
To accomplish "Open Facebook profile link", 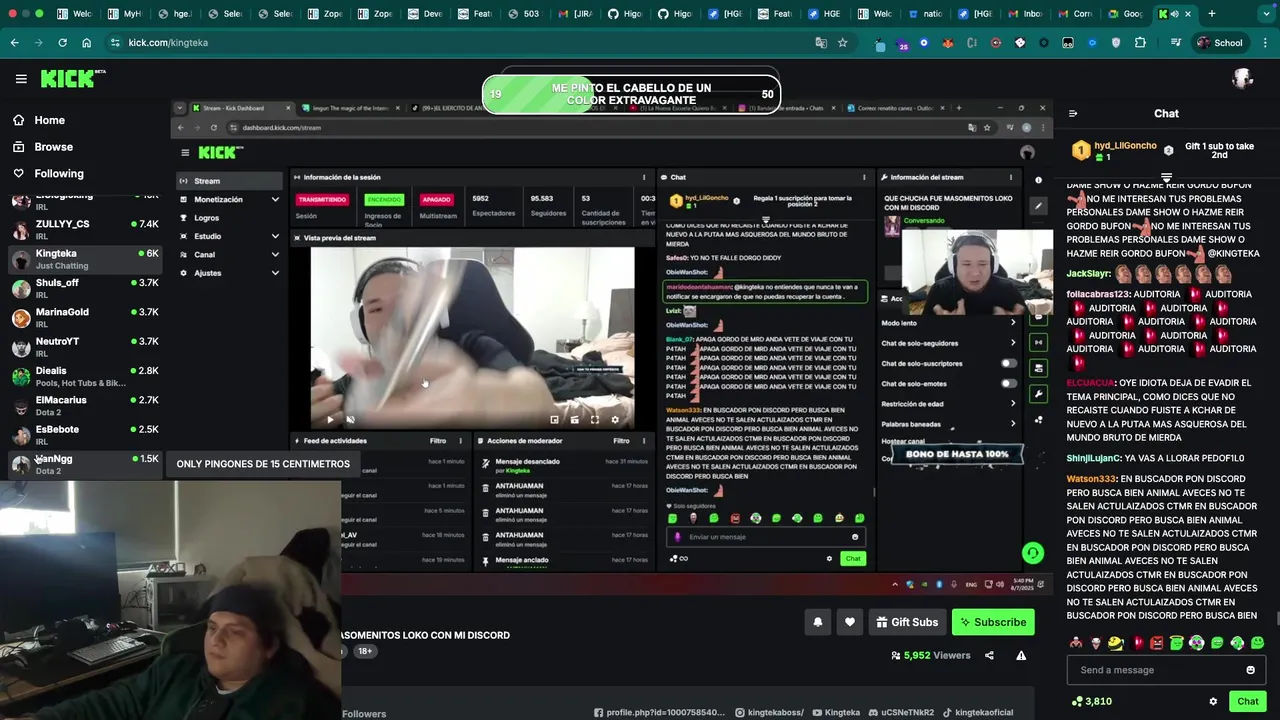I will (x=659, y=713).
